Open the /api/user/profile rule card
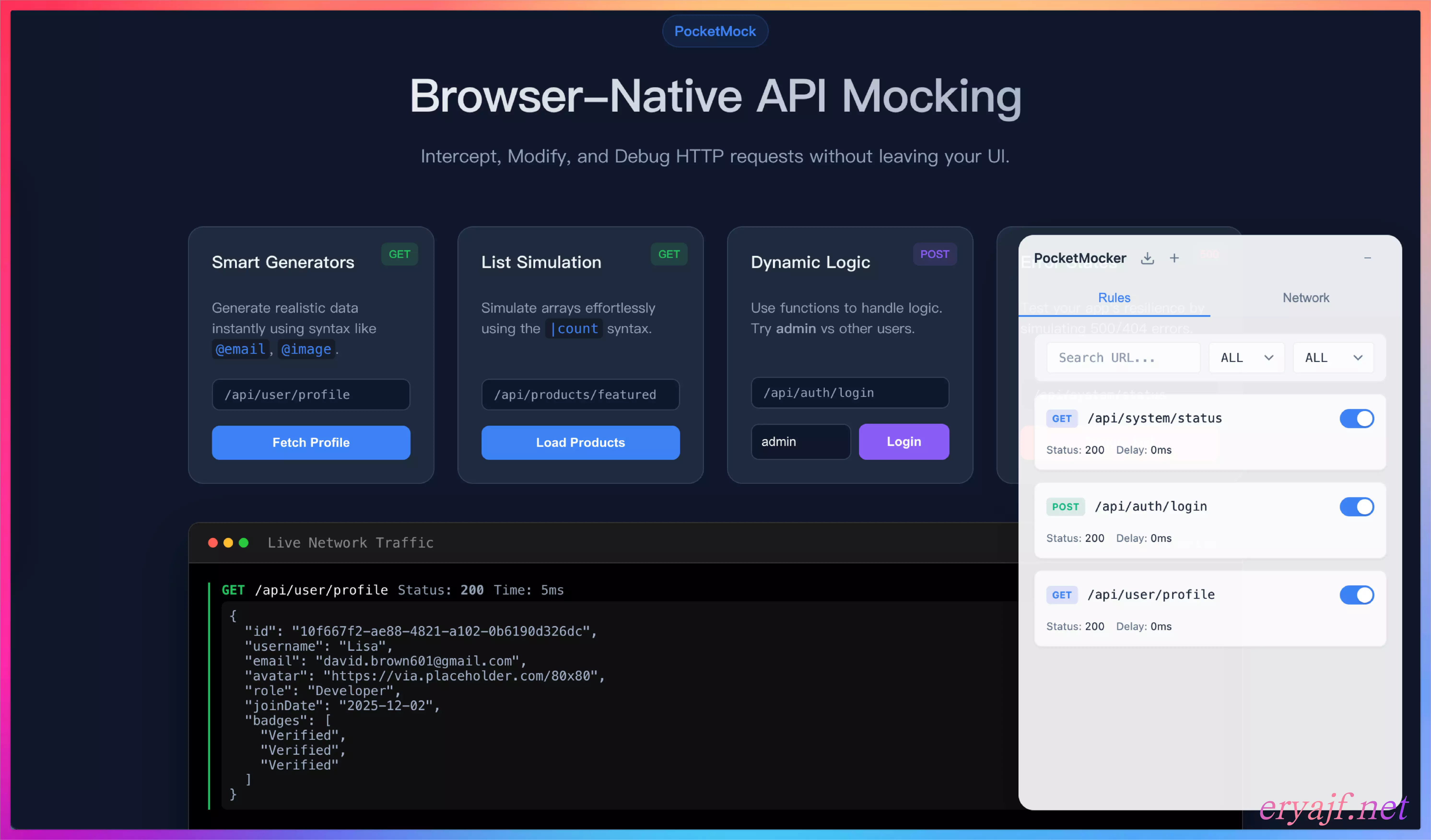 [1192, 613]
